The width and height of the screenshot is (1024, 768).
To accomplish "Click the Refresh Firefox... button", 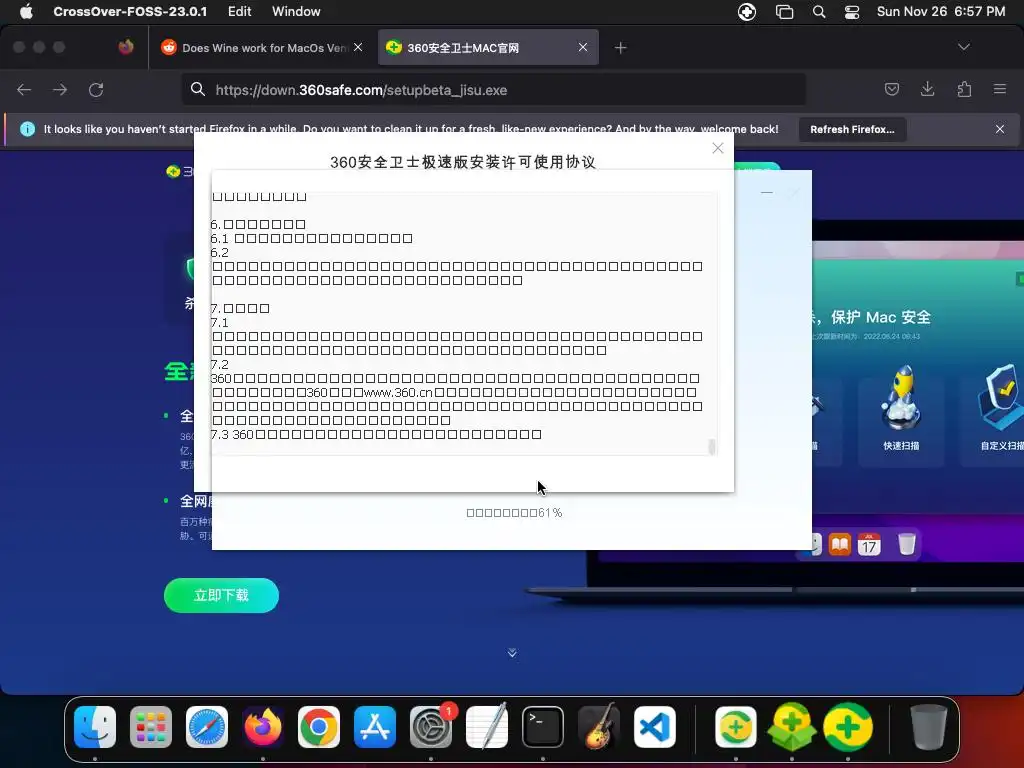I will [852, 129].
